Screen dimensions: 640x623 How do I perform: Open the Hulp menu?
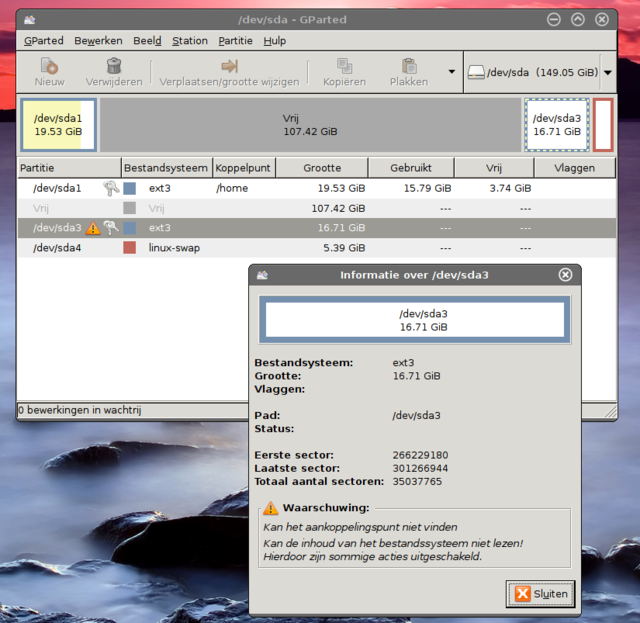point(275,41)
